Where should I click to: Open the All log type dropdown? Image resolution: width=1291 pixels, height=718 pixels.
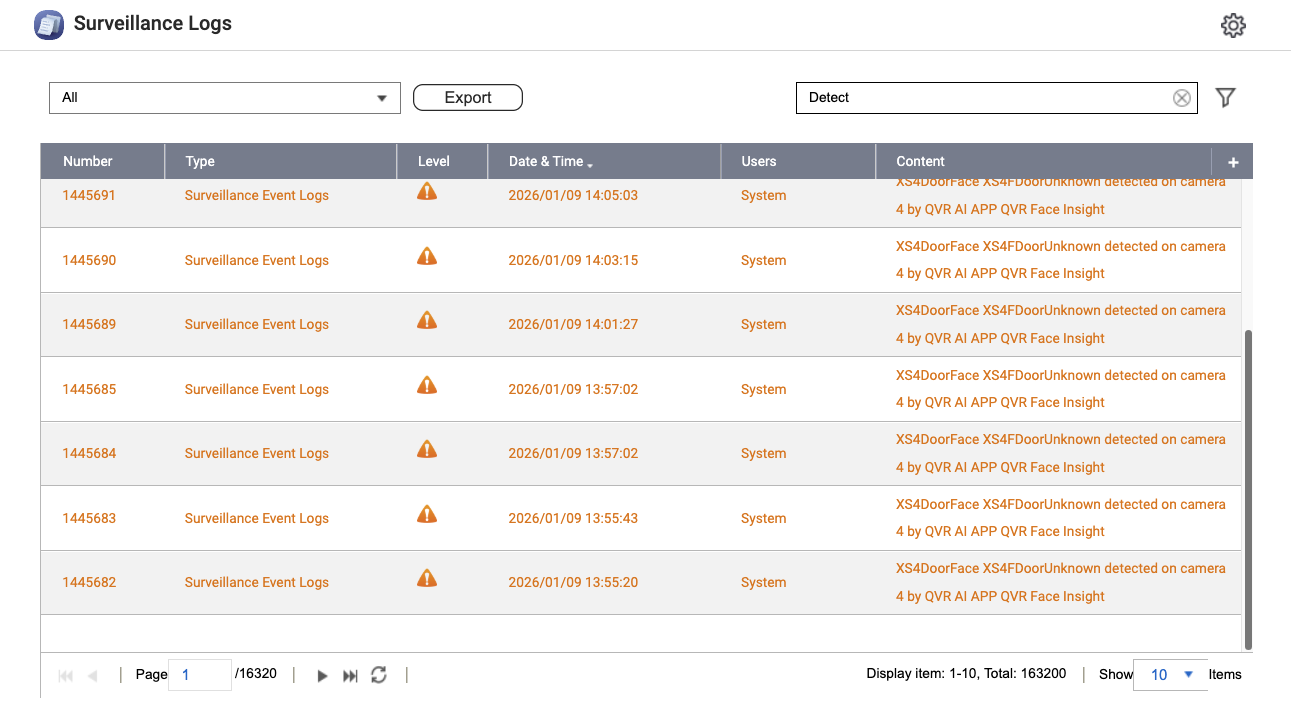pos(224,98)
